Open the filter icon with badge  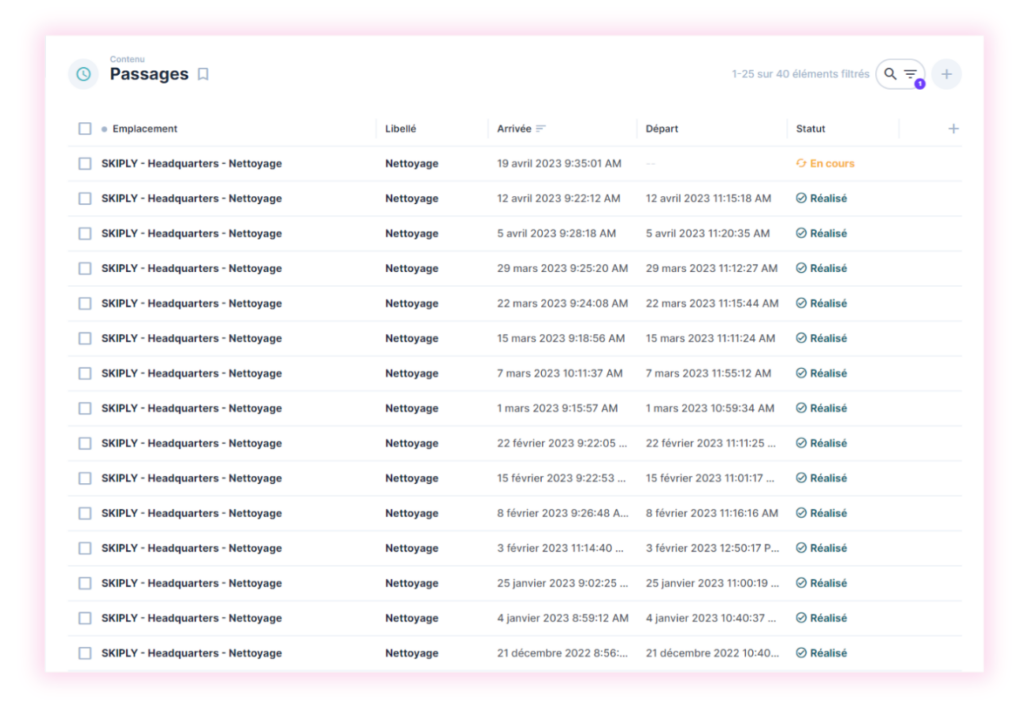pos(910,74)
